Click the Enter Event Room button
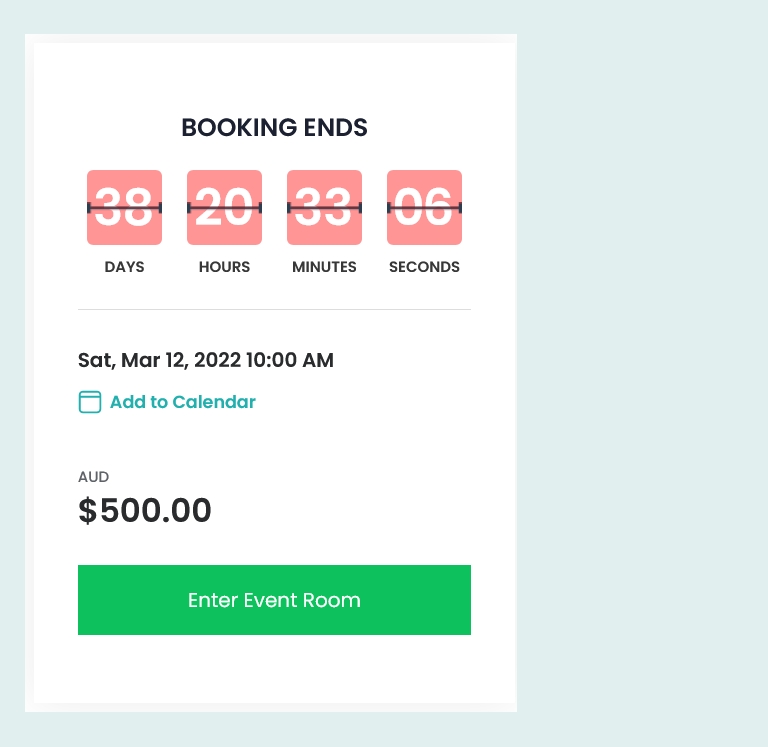 click(x=274, y=600)
